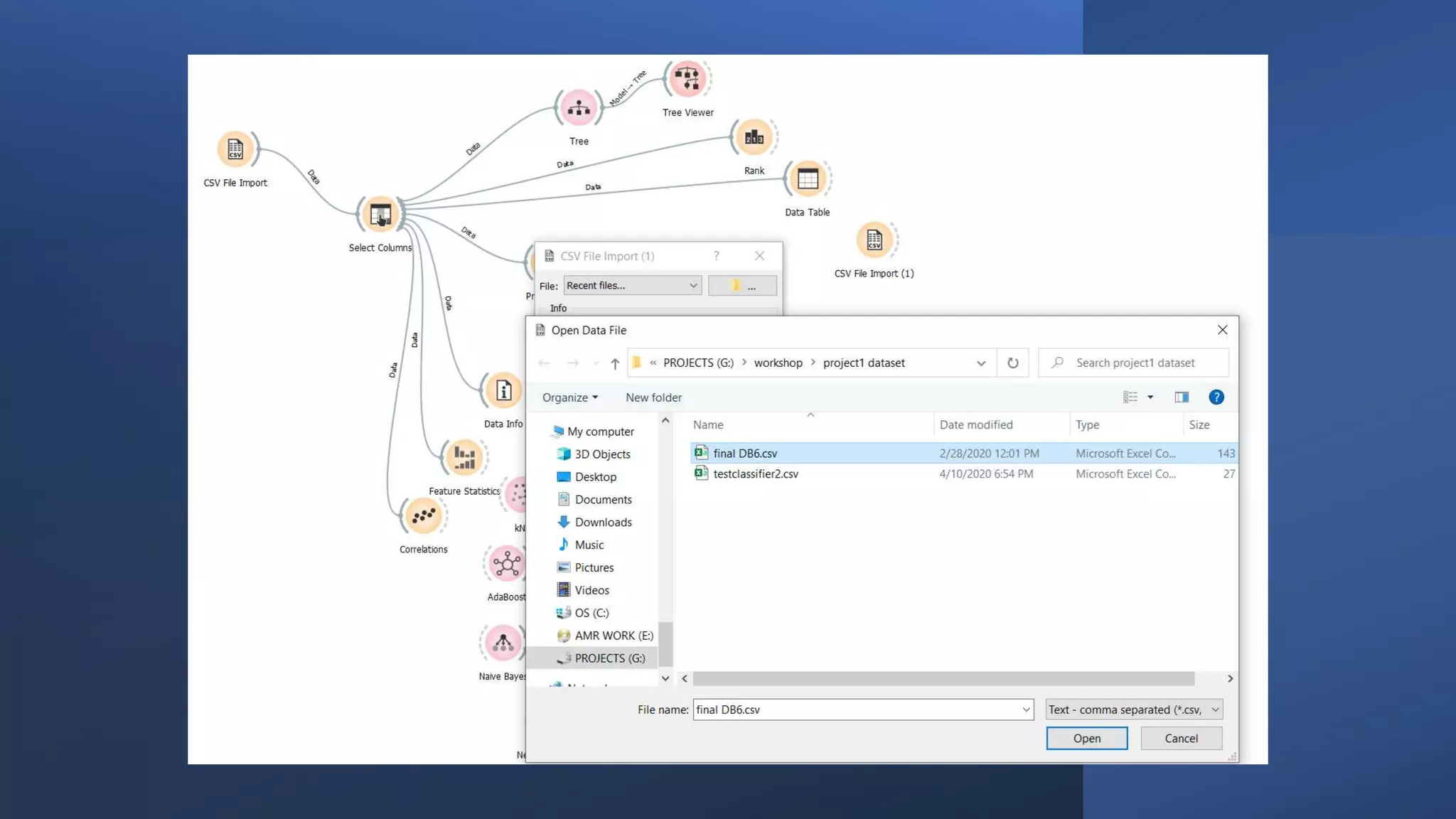The height and width of the screenshot is (819, 1456).
Task: Open the Data Info widget
Action: click(503, 391)
